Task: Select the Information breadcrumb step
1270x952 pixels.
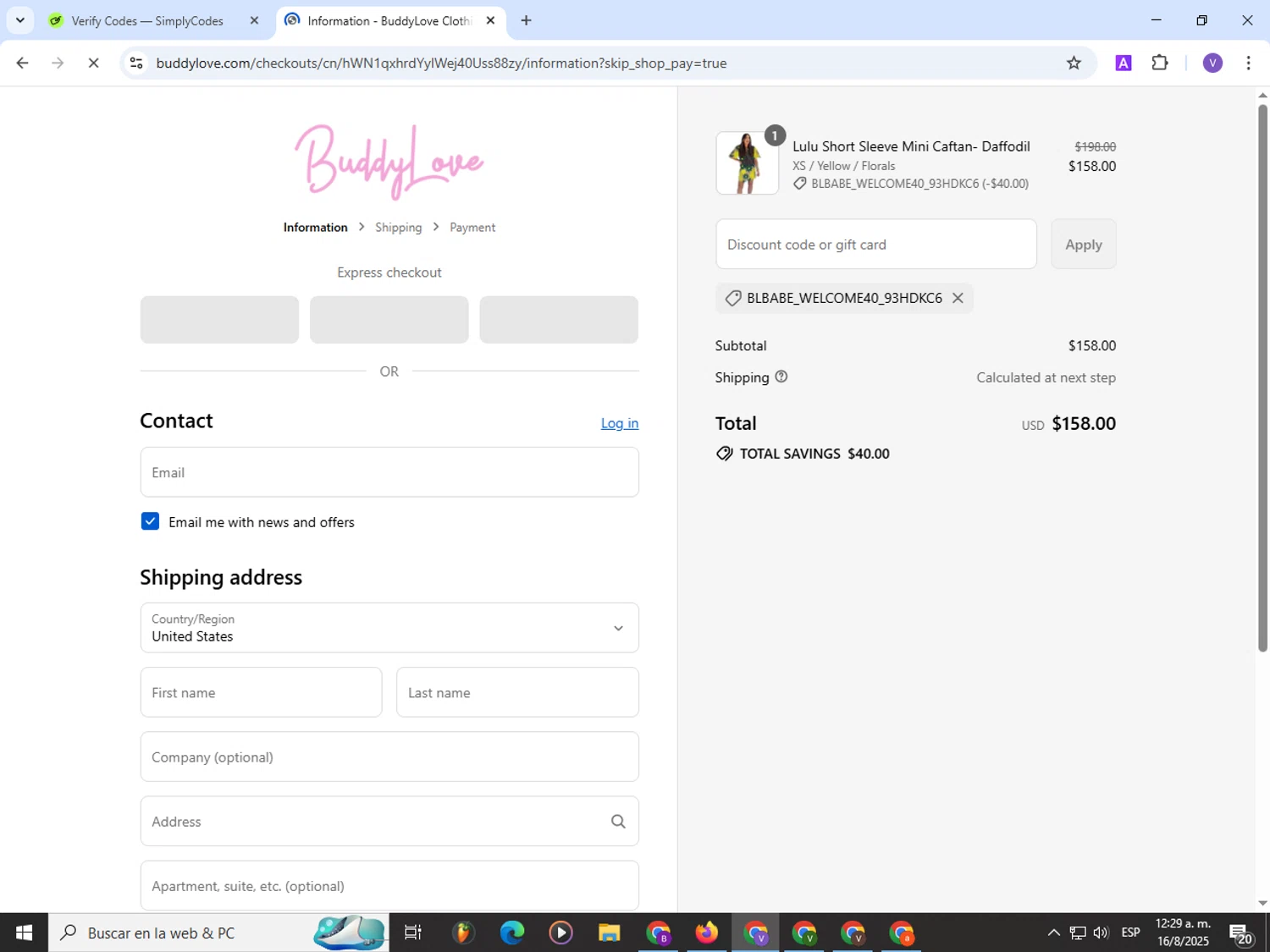Action: [315, 228]
